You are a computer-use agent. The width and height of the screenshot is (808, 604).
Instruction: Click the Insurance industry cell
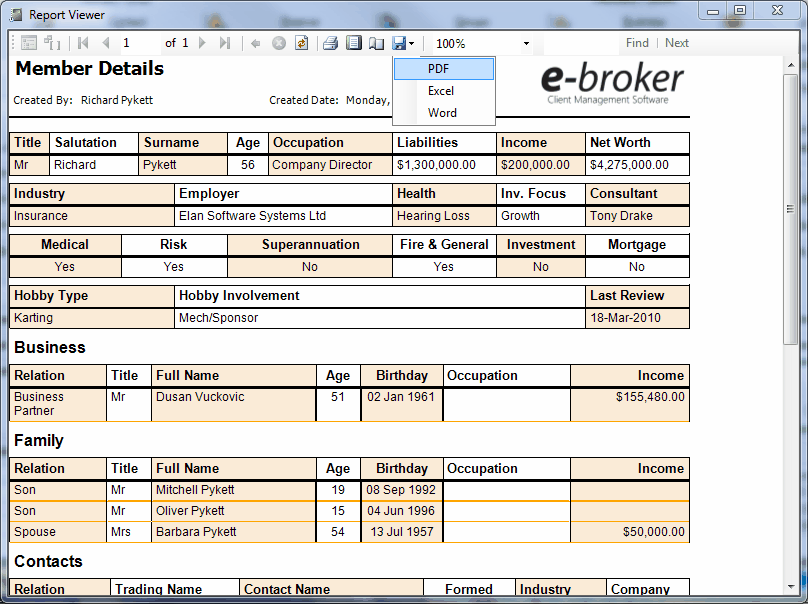[92, 216]
